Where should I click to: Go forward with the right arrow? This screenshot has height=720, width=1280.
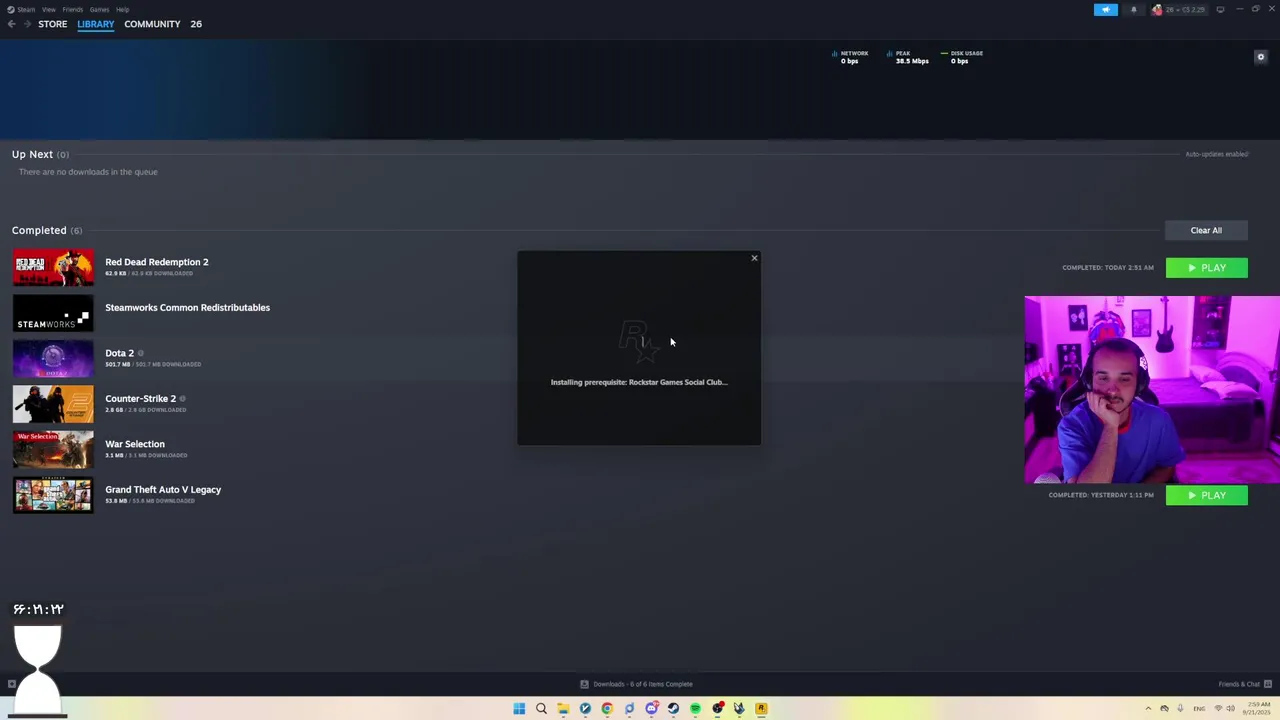point(27,24)
